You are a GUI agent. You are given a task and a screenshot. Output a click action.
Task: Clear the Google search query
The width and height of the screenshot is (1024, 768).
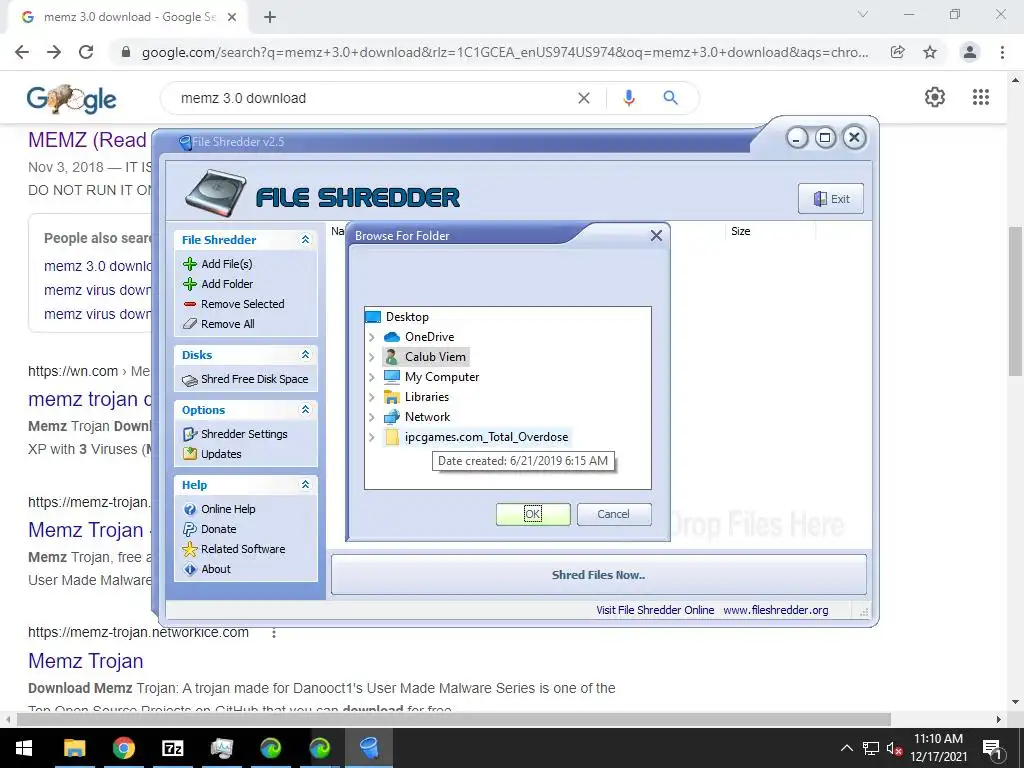(584, 98)
